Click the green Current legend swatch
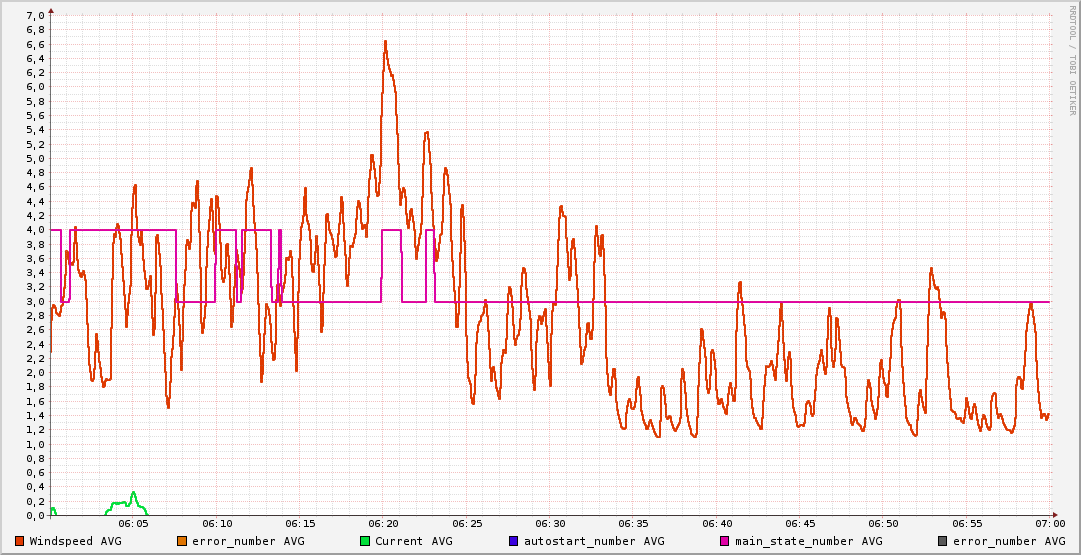1081x555 pixels. coord(364,541)
